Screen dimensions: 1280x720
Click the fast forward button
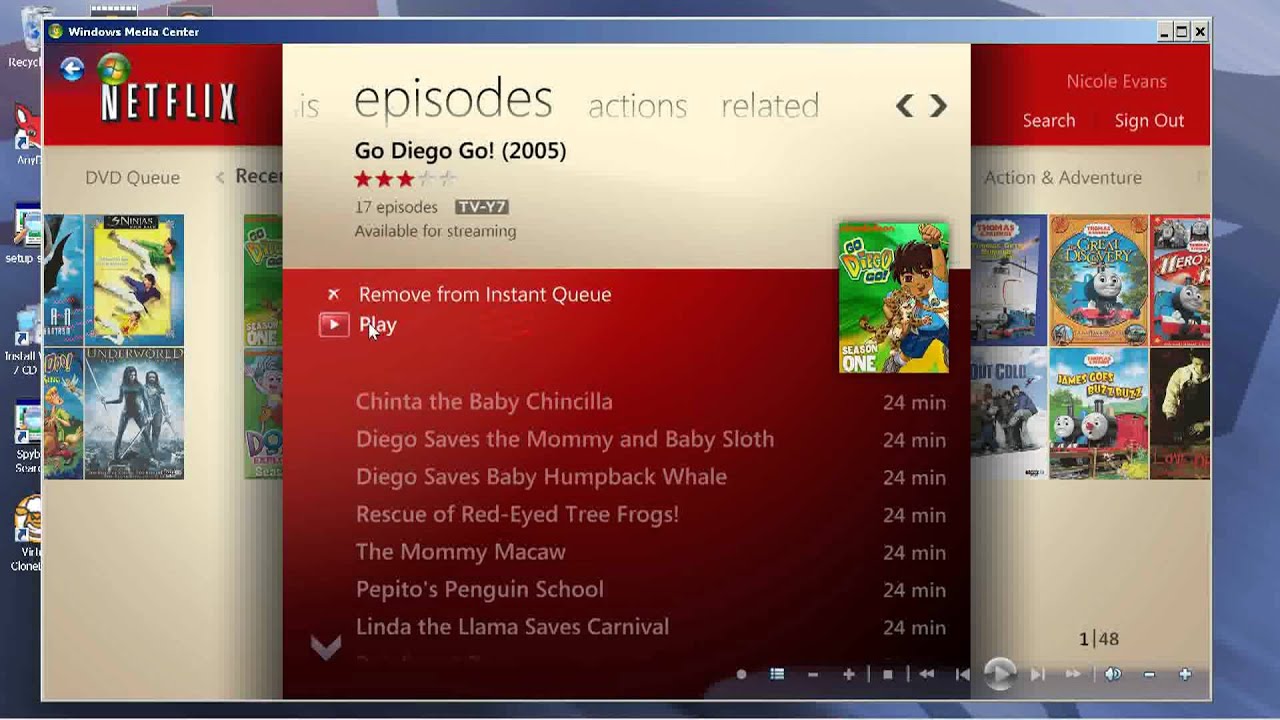coord(1073,674)
